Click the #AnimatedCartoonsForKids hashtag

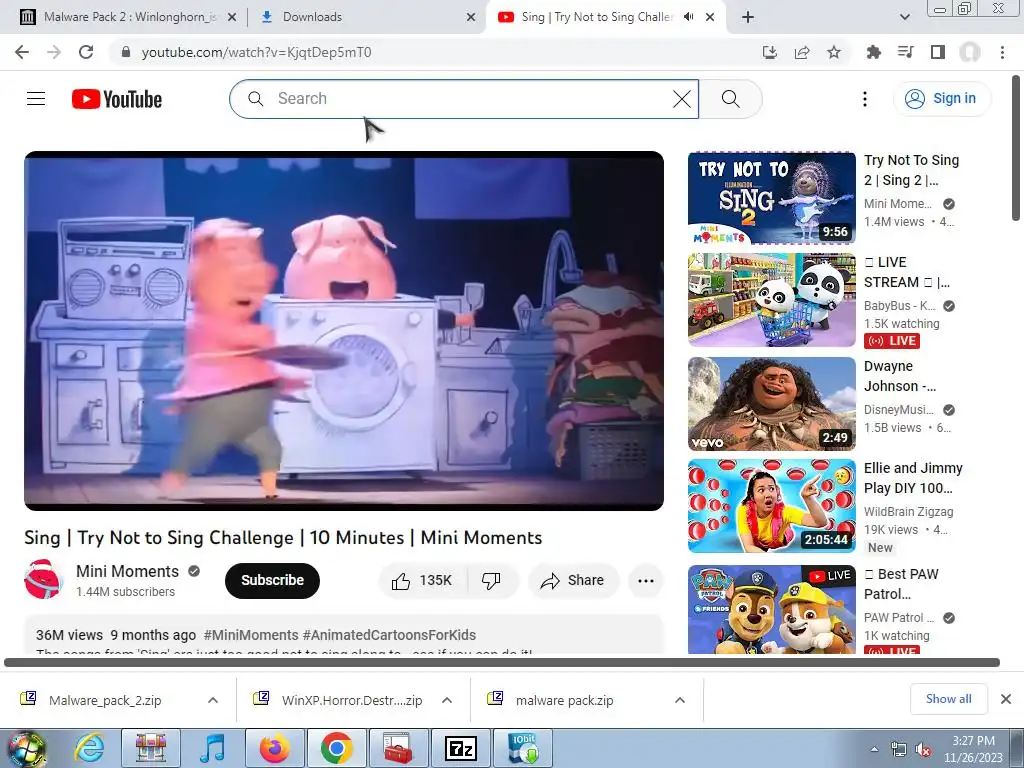pos(389,635)
